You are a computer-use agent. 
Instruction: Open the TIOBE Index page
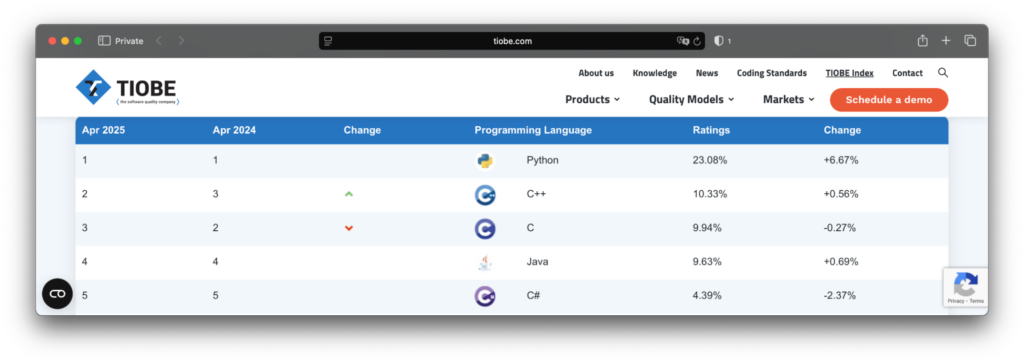850,73
